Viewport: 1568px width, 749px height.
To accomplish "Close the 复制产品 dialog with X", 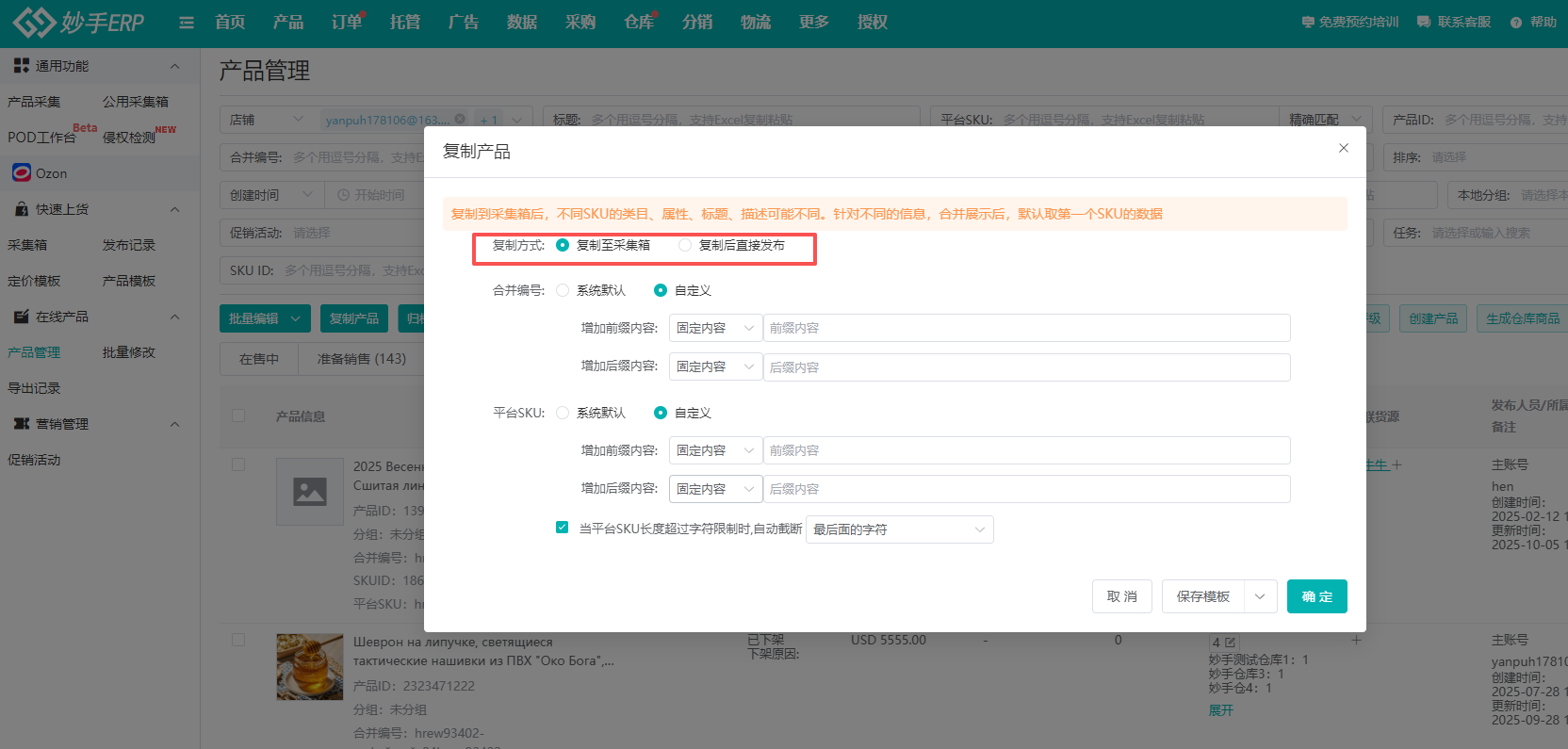I will pos(1344,148).
